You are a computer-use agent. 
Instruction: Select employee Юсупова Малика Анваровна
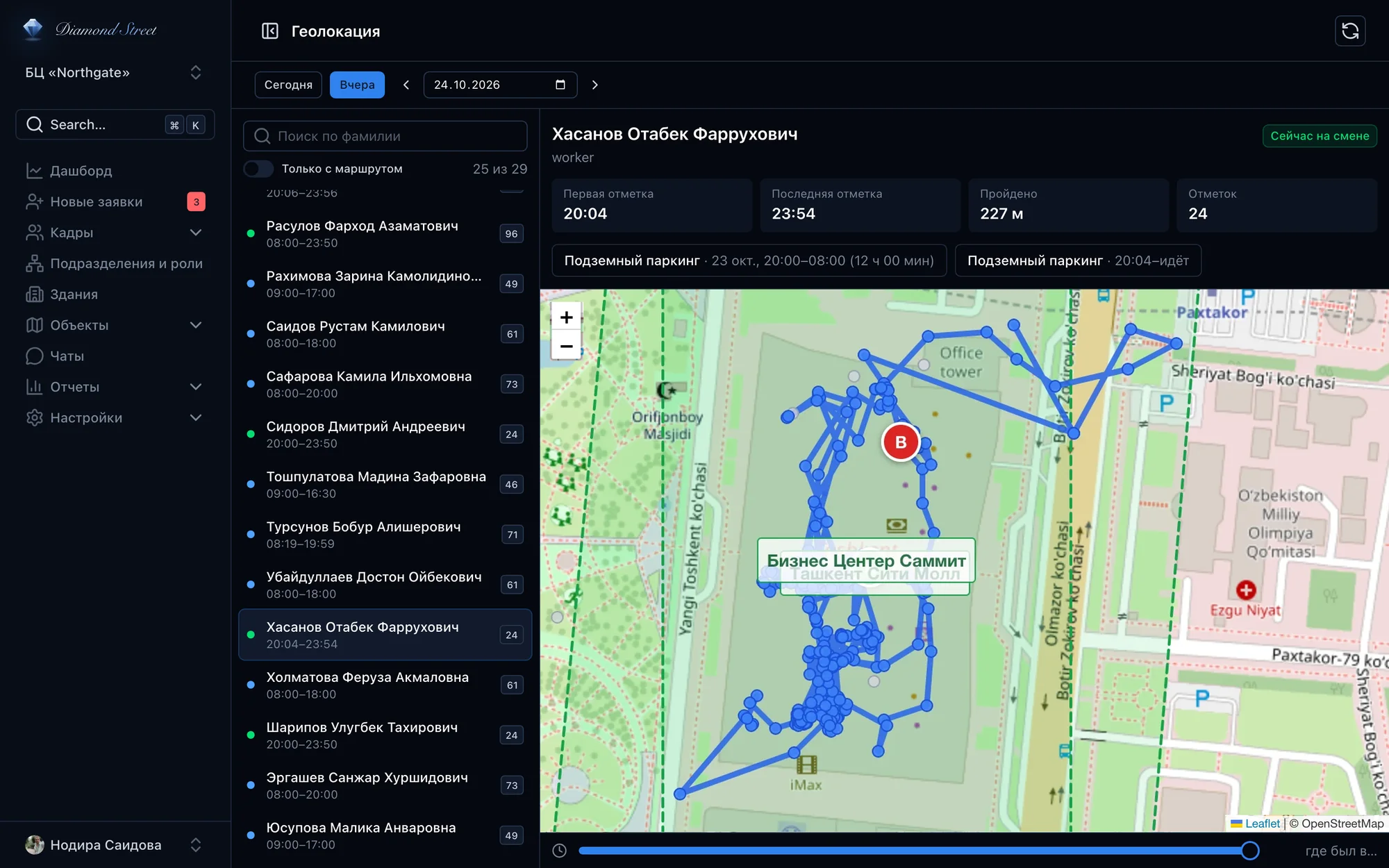385,835
